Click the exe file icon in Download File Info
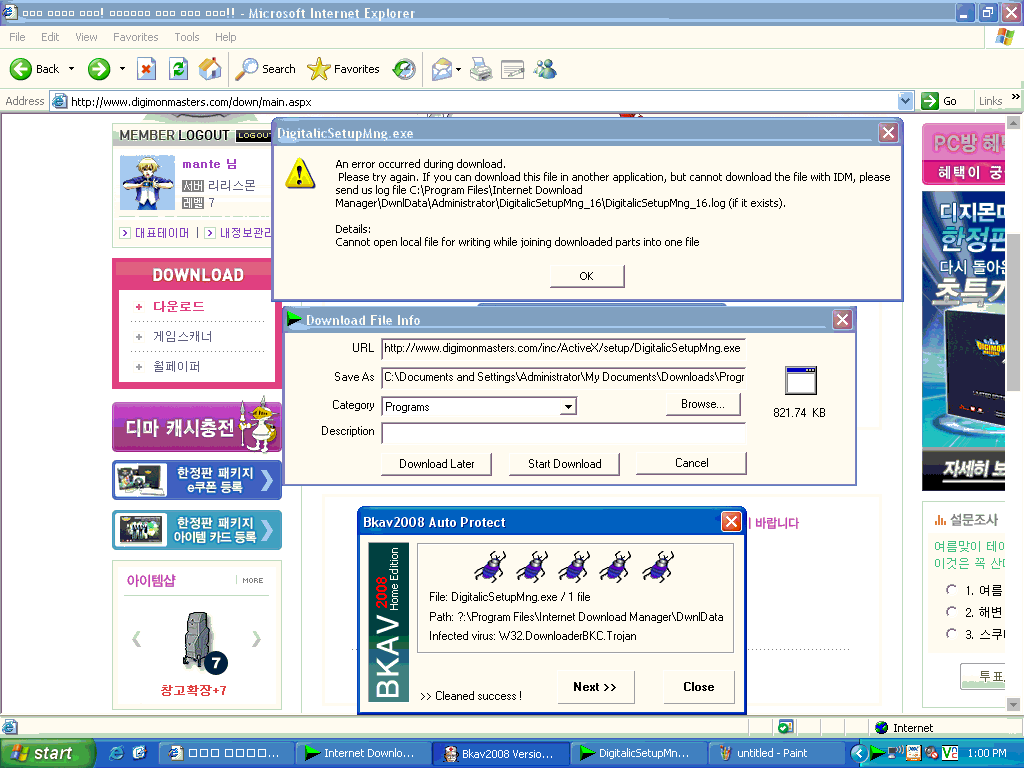The image size is (1024, 768). click(801, 380)
